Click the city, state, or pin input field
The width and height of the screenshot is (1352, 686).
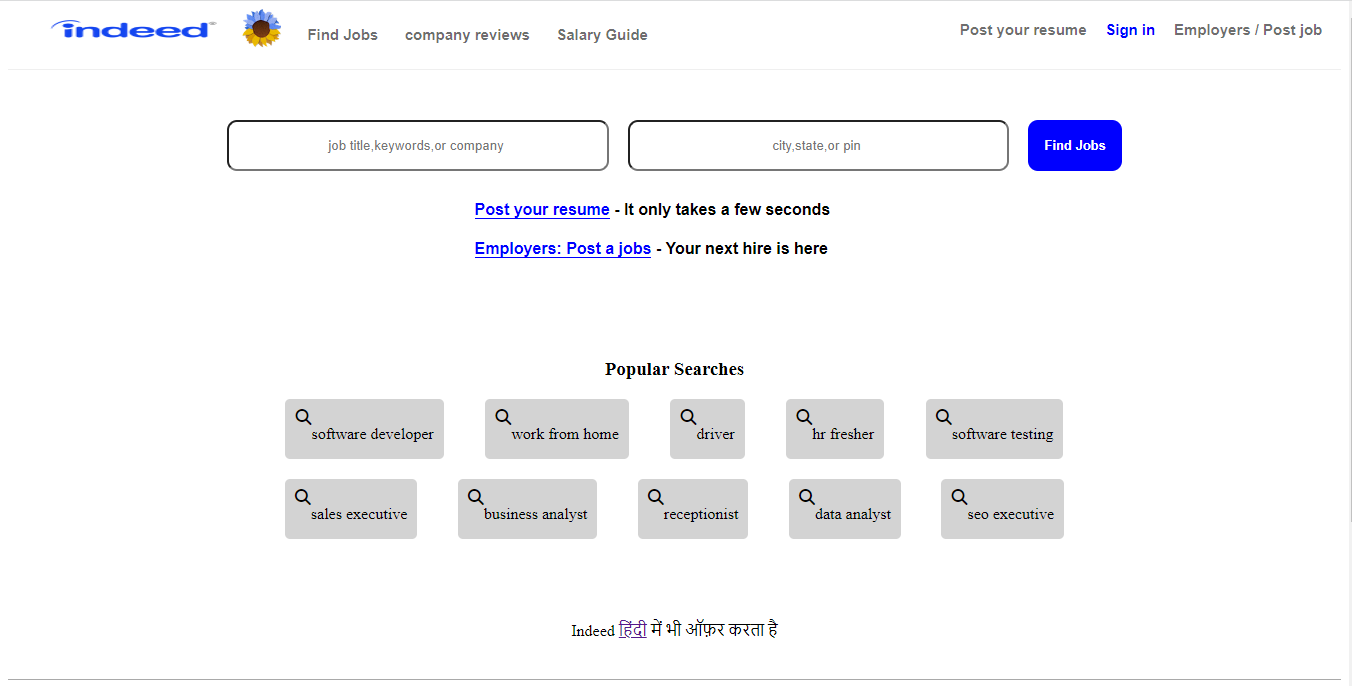point(817,145)
